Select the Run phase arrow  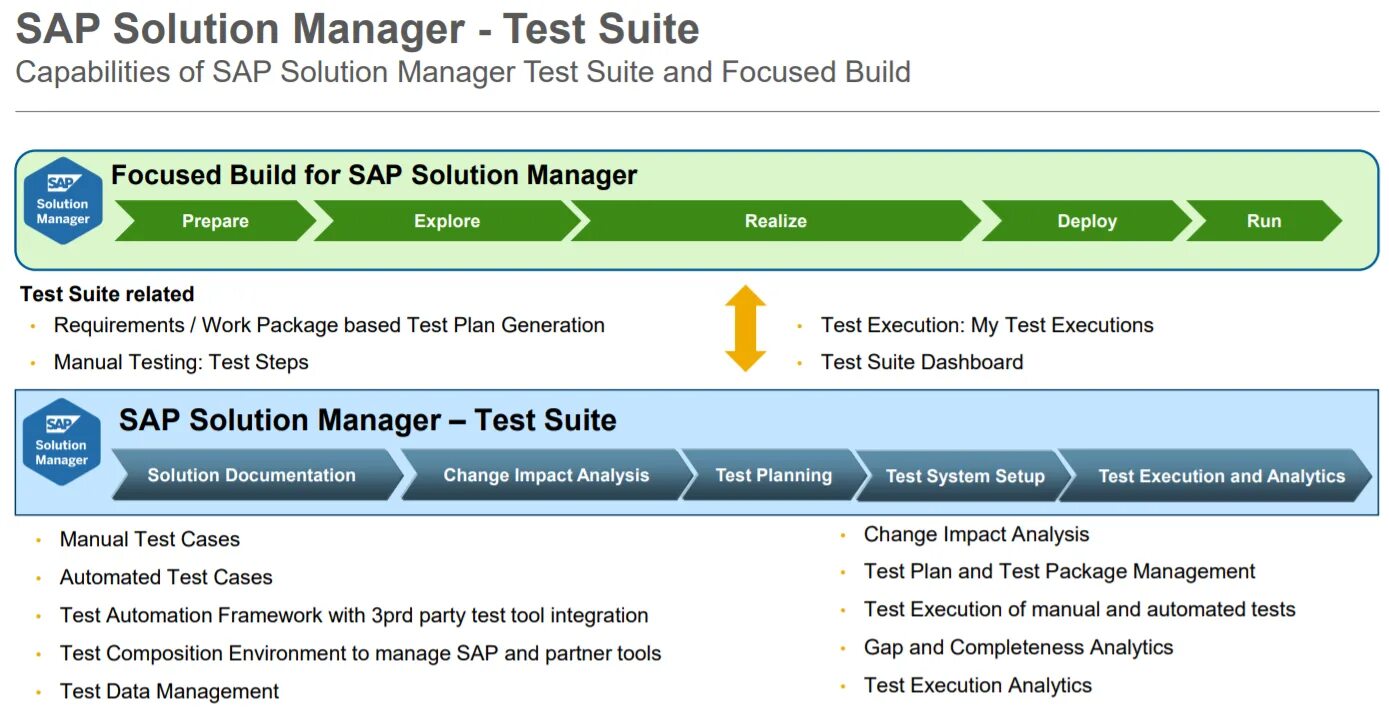pyautogui.click(x=1263, y=221)
